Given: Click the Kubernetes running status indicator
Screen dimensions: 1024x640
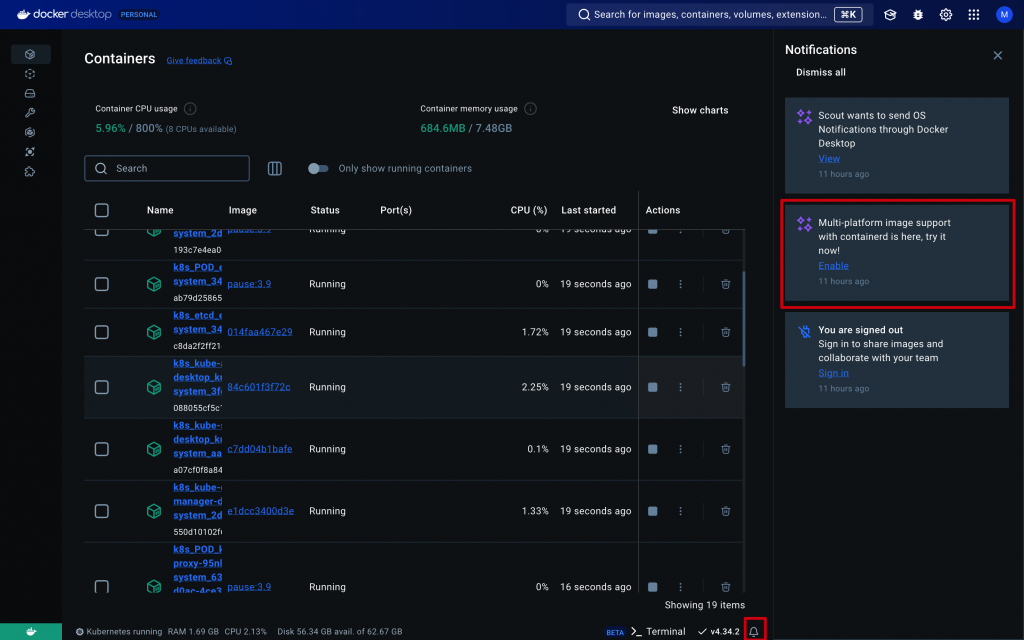Looking at the screenshot, I should click(119, 632).
